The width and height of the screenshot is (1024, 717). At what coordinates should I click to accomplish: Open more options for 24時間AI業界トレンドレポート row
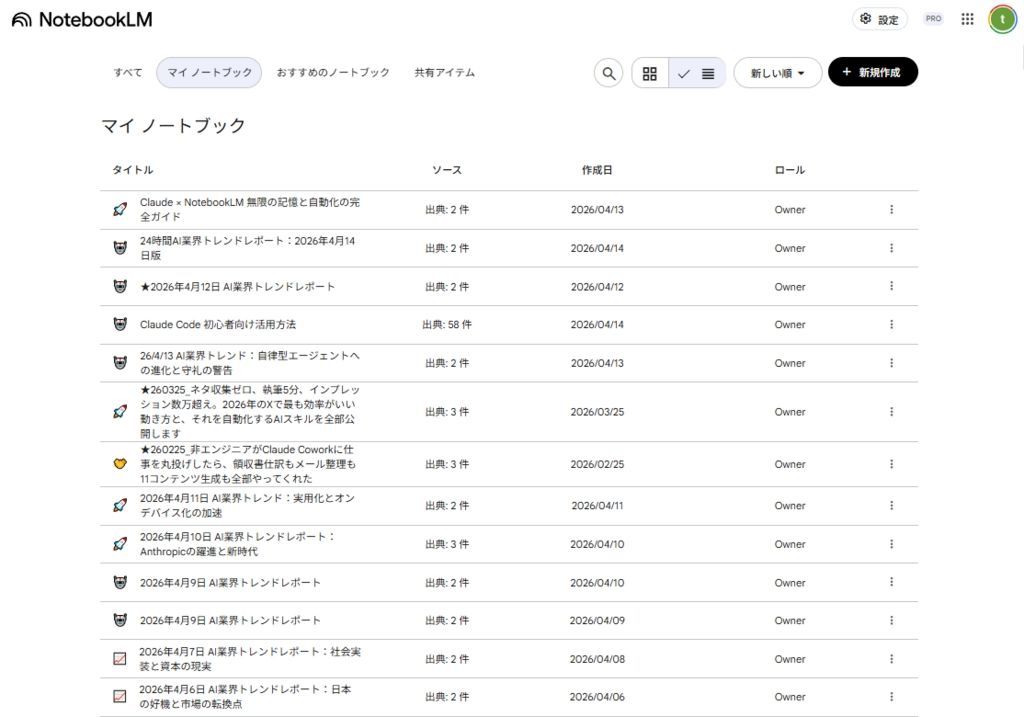(891, 248)
